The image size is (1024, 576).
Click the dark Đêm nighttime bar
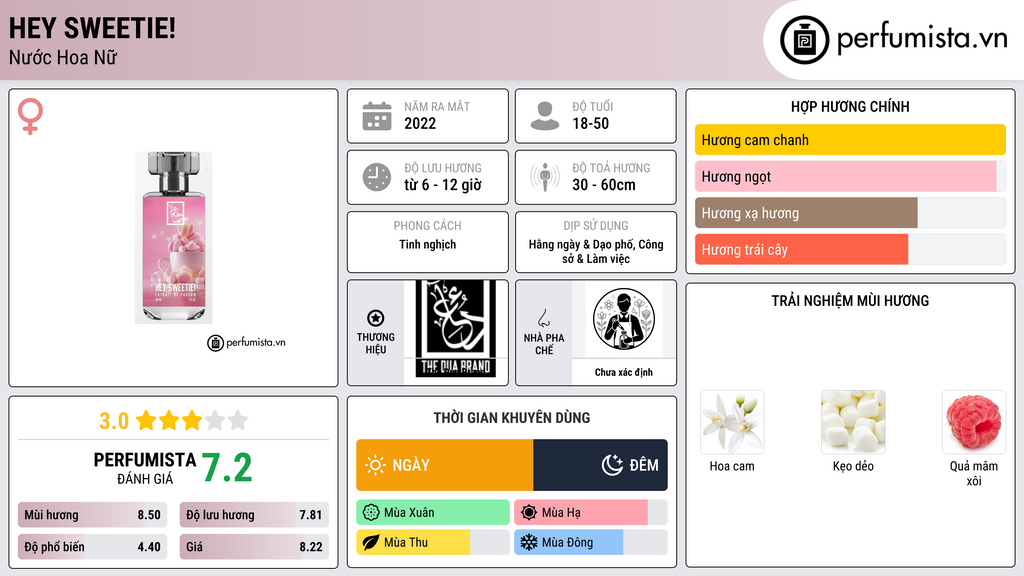[x=600, y=465]
